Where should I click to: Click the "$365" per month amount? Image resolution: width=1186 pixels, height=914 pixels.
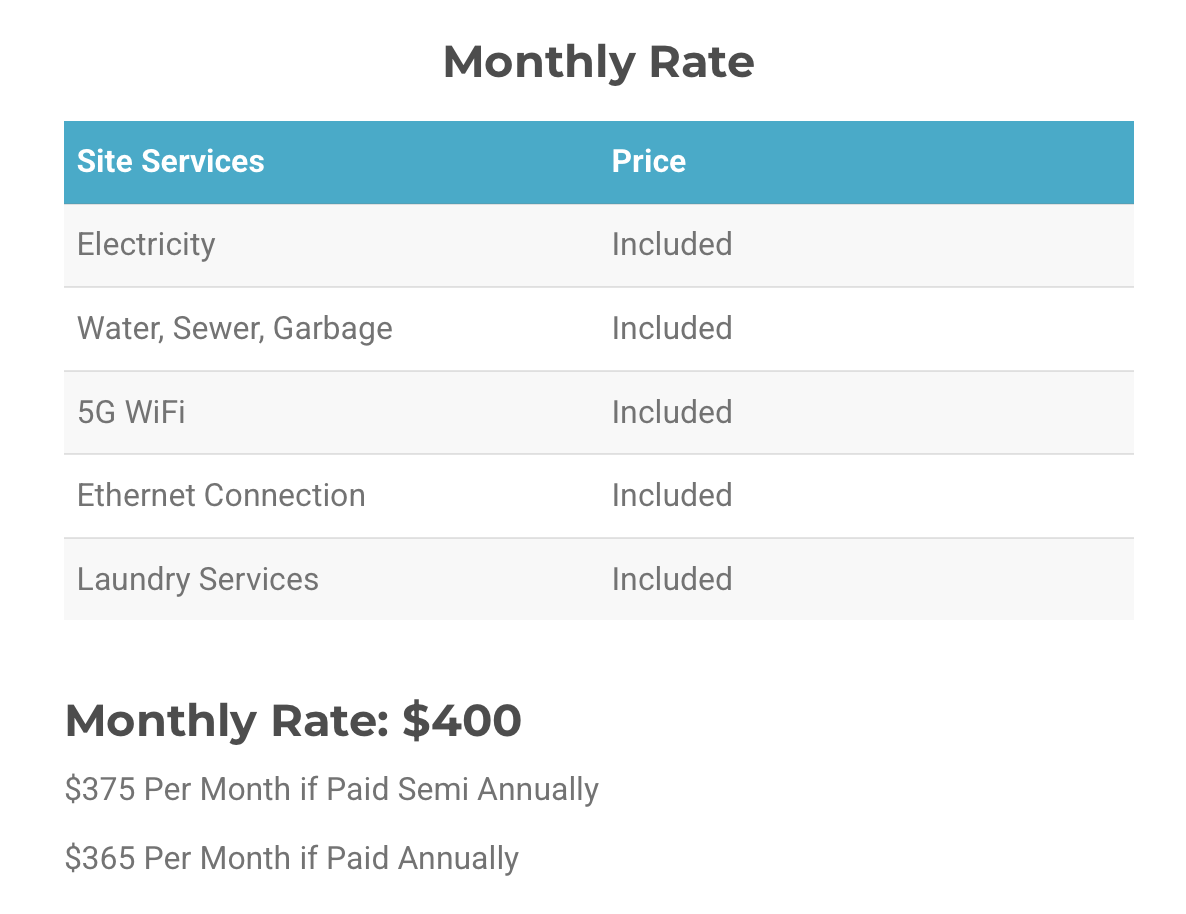pyautogui.click(x=100, y=859)
